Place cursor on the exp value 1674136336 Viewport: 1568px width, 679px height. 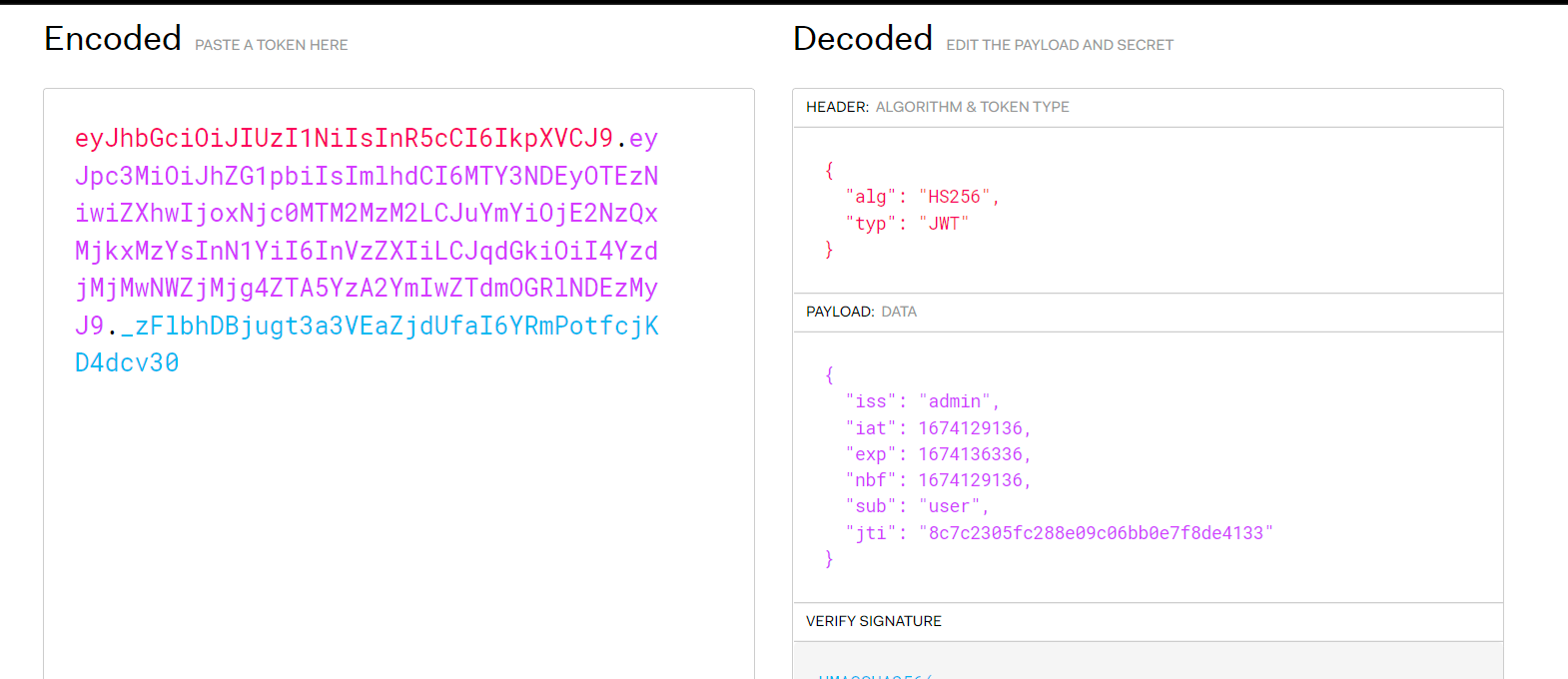click(x=970, y=454)
